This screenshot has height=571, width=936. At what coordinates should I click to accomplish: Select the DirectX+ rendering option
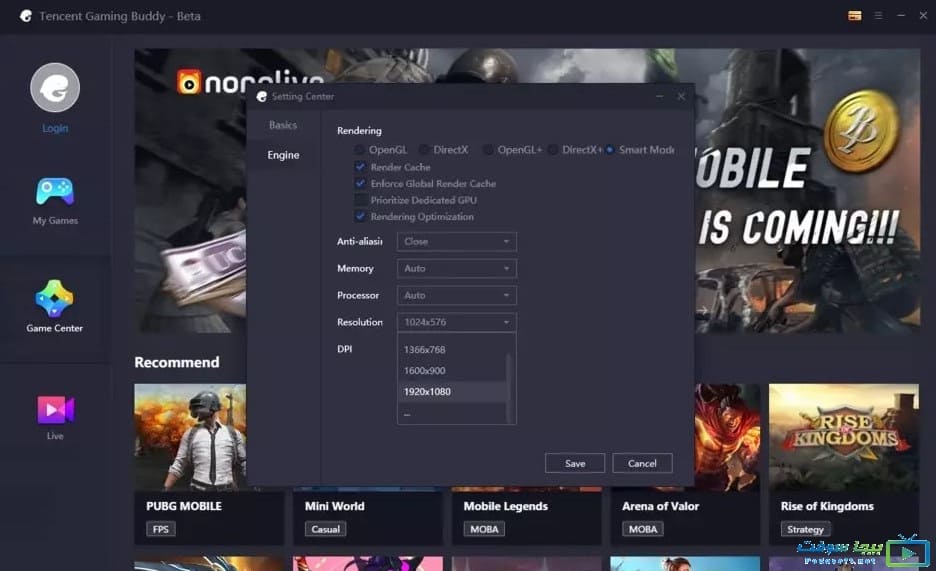553,150
